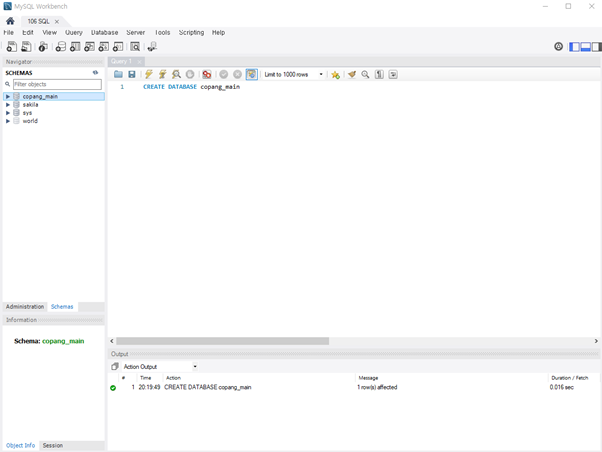Create a new table icon

pyautogui.click(x=75, y=47)
